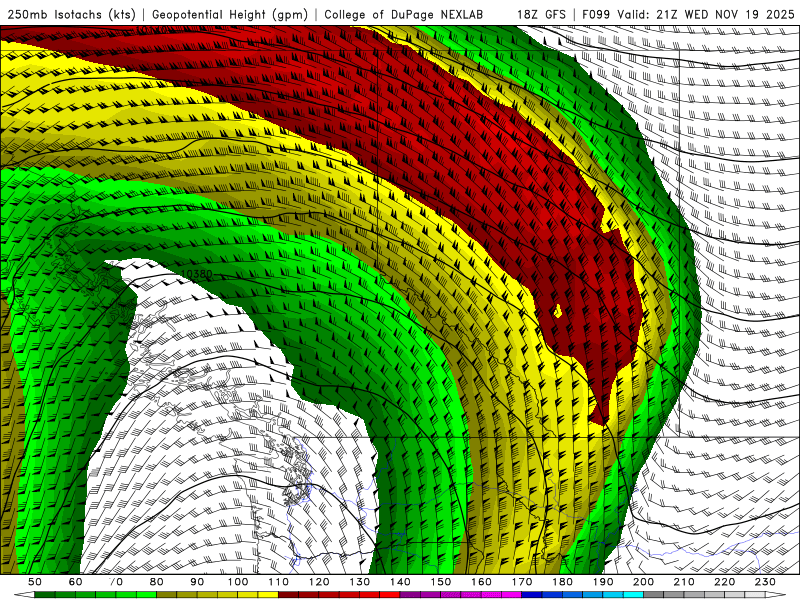The image size is (800, 600).
Task: Click the "College of DuPage NEXLAB" credit text
Action: 404,14
